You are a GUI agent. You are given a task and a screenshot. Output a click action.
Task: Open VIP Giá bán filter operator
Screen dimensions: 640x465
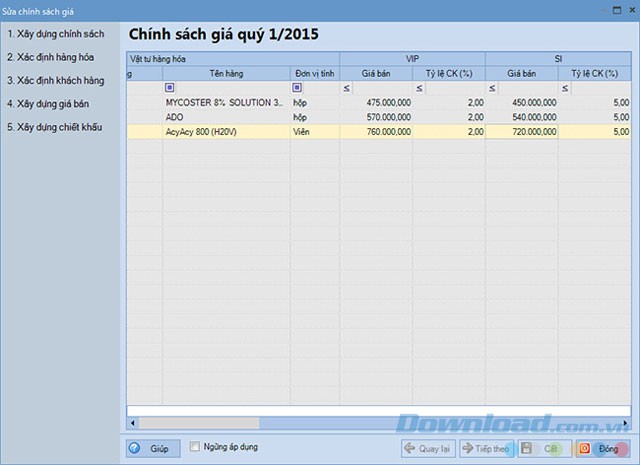pyautogui.click(x=347, y=88)
